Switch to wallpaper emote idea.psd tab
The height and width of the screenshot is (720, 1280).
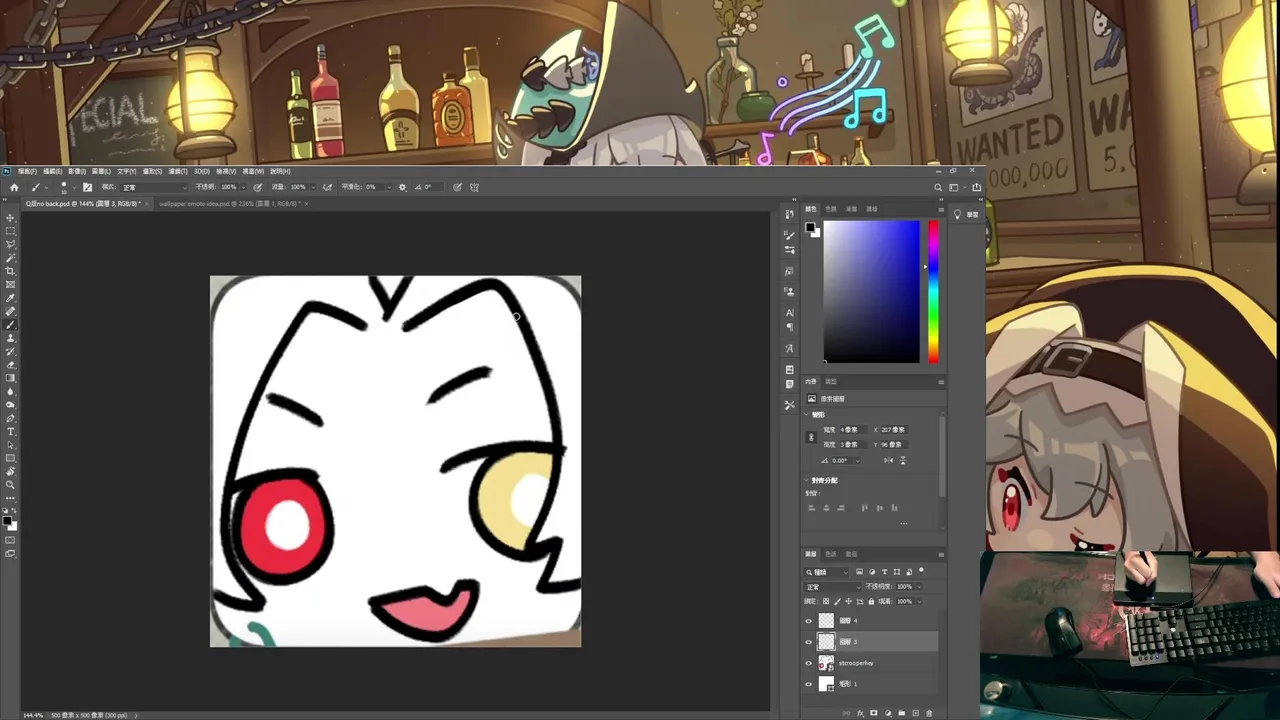(x=230, y=204)
